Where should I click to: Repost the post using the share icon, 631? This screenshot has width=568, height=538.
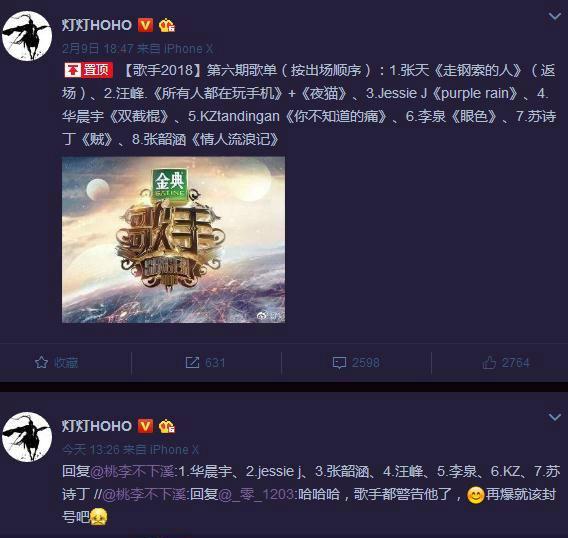point(205,362)
